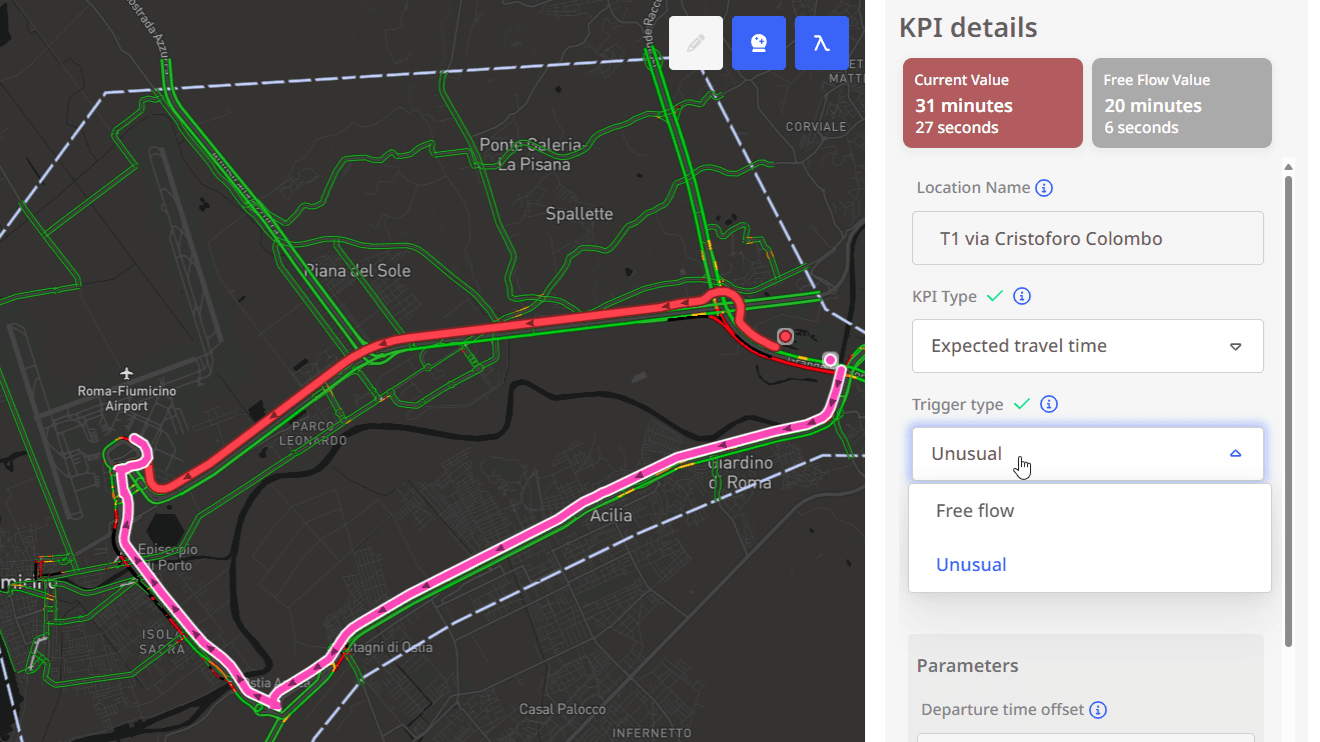Image resolution: width=1320 pixels, height=742 pixels.
Task: Choose Free flow from the dropdown list
Action: click(x=975, y=511)
